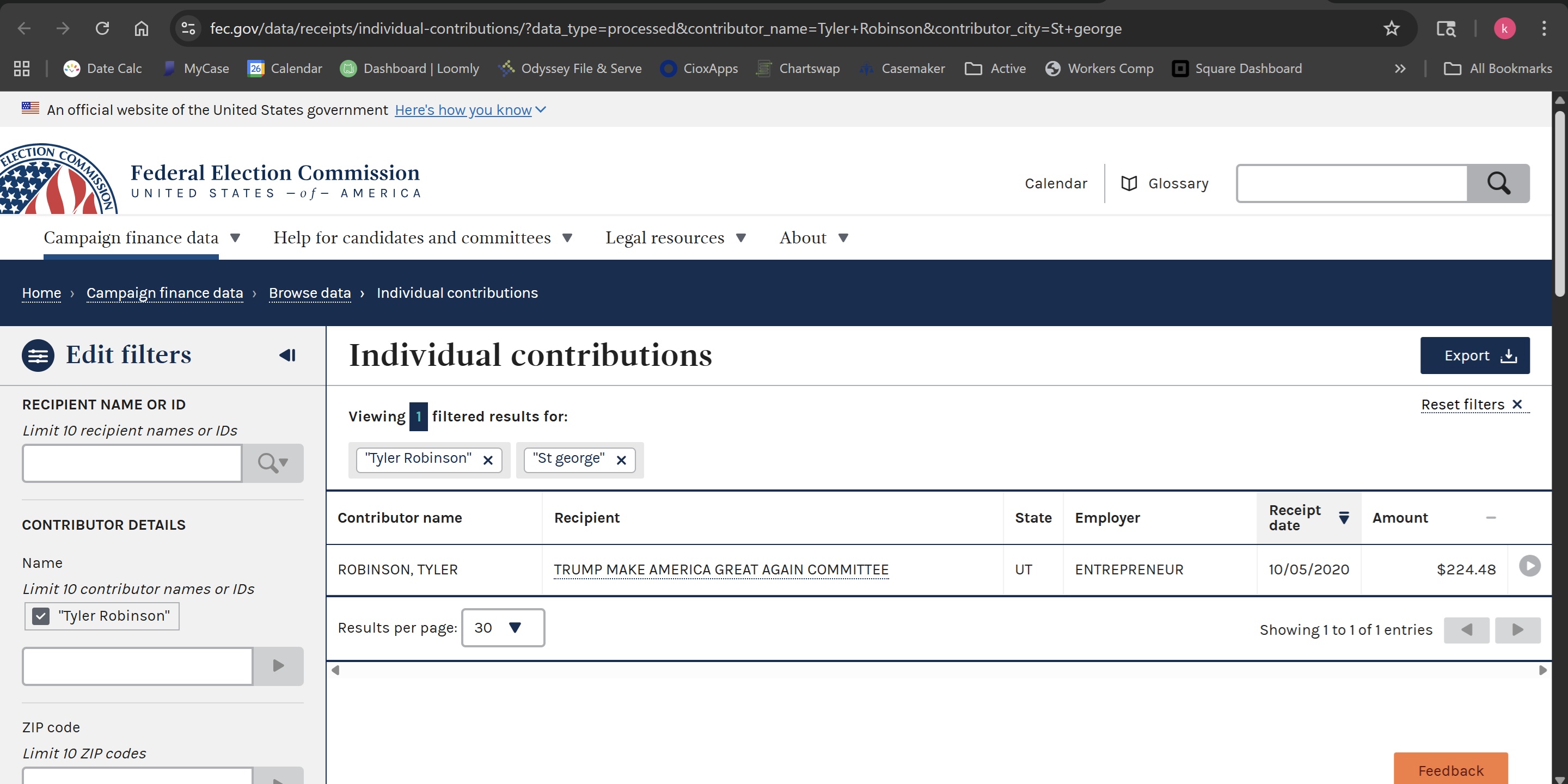
Task: Click the Export button
Action: (1474, 356)
